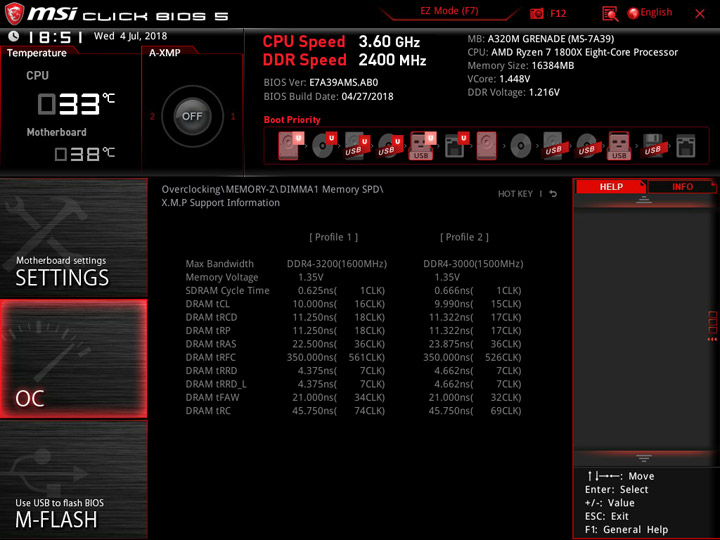Click the 18:51 system time display
This screenshot has height=540, width=720.
click(x=55, y=37)
